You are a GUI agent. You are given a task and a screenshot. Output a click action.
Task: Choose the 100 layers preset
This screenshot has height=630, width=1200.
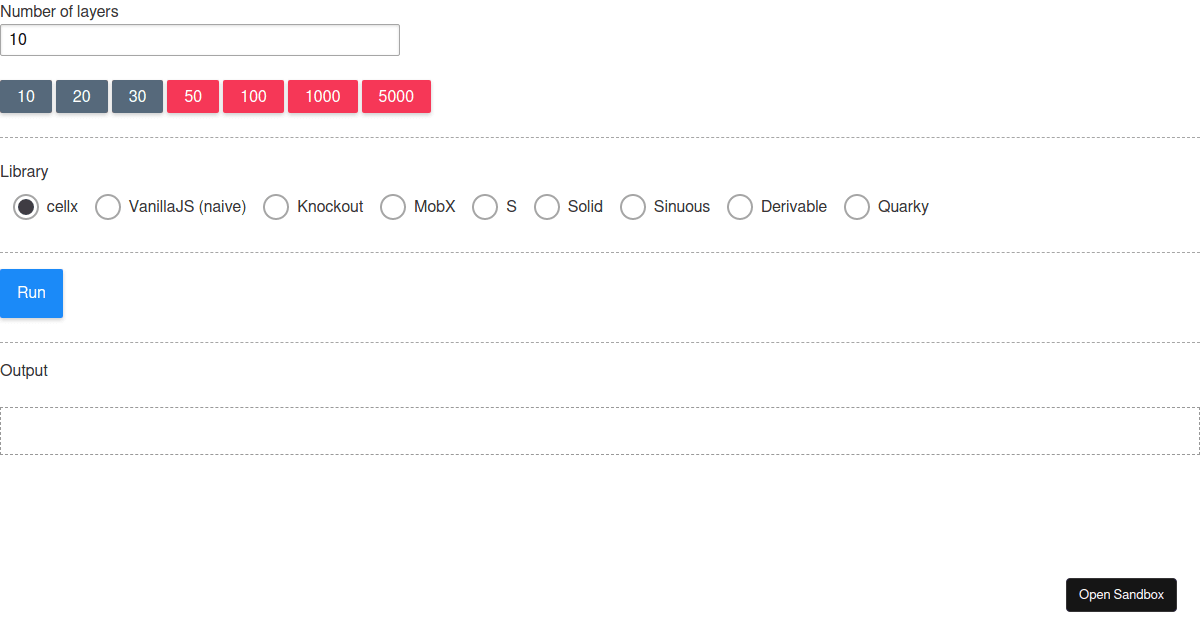pos(253,96)
